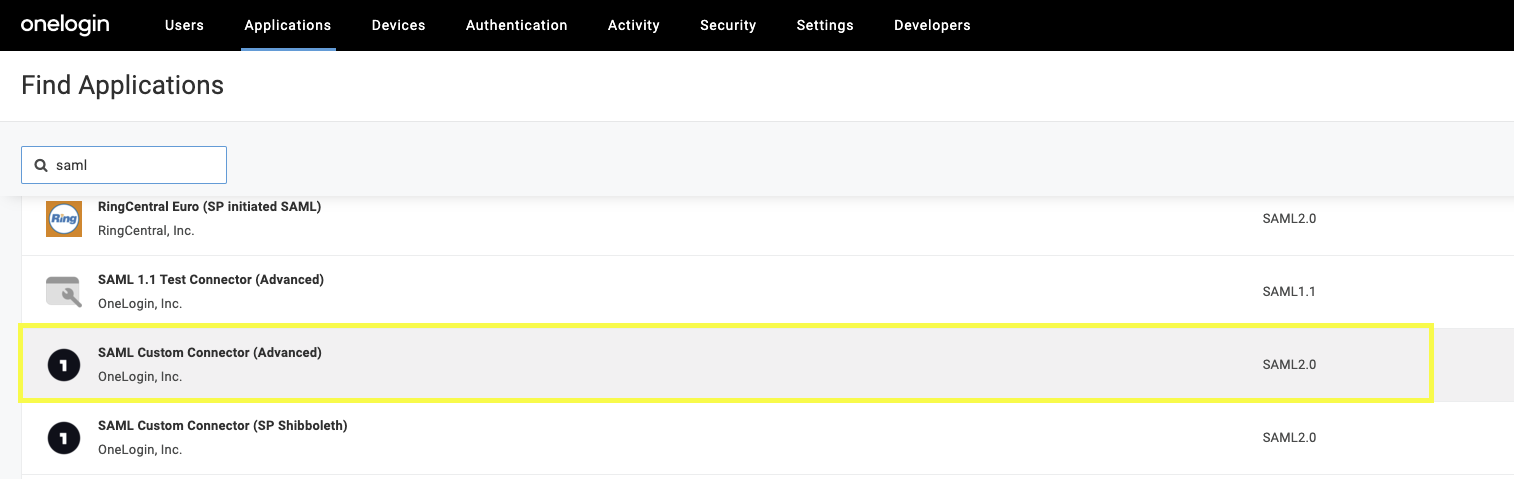The image size is (1514, 479).
Task: Select SAML Custom Connector (Advanced) title
Action: tap(209, 353)
